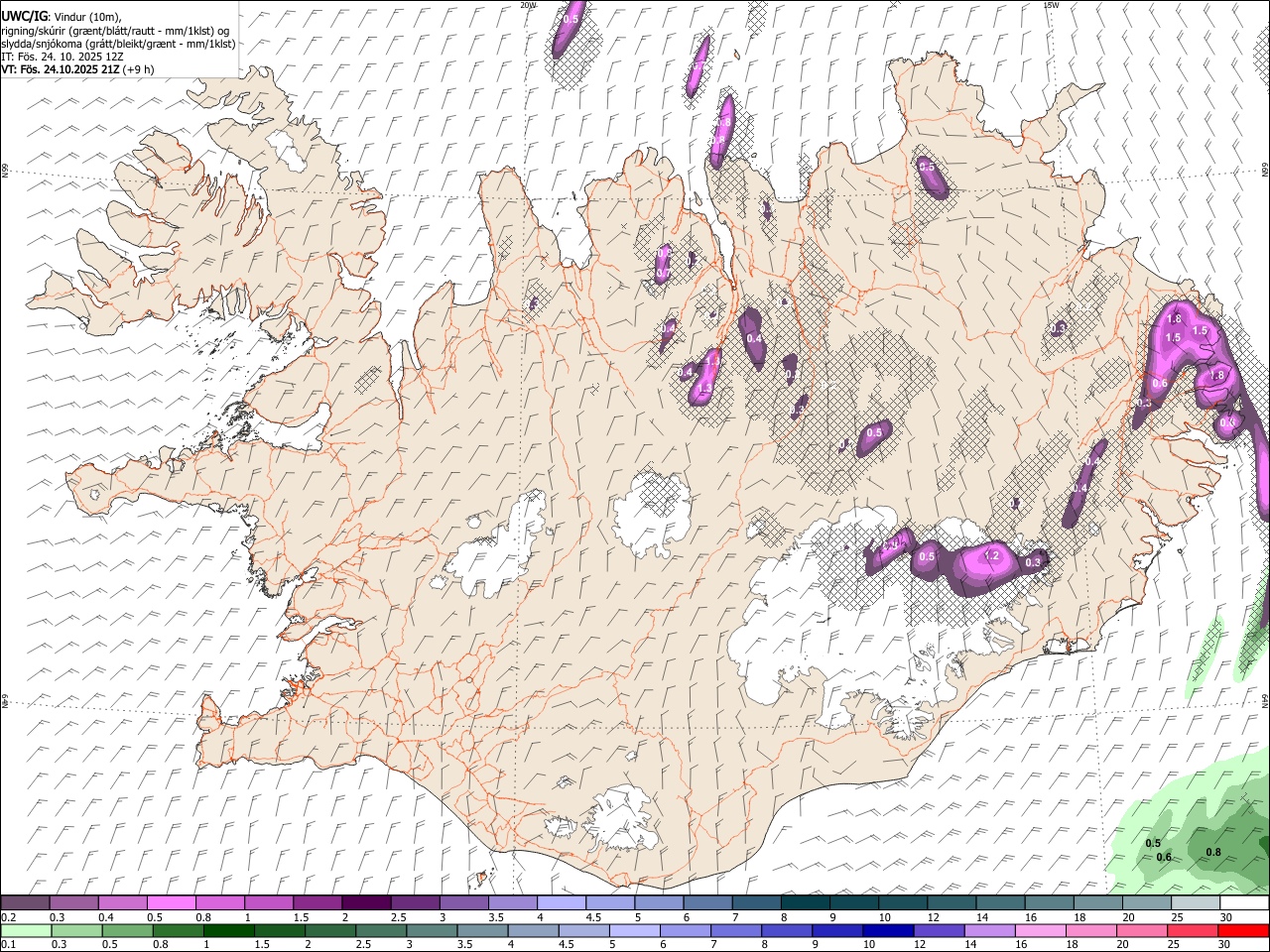Click the '20W' longitude label
1270x952 pixels.
[527, 5]
